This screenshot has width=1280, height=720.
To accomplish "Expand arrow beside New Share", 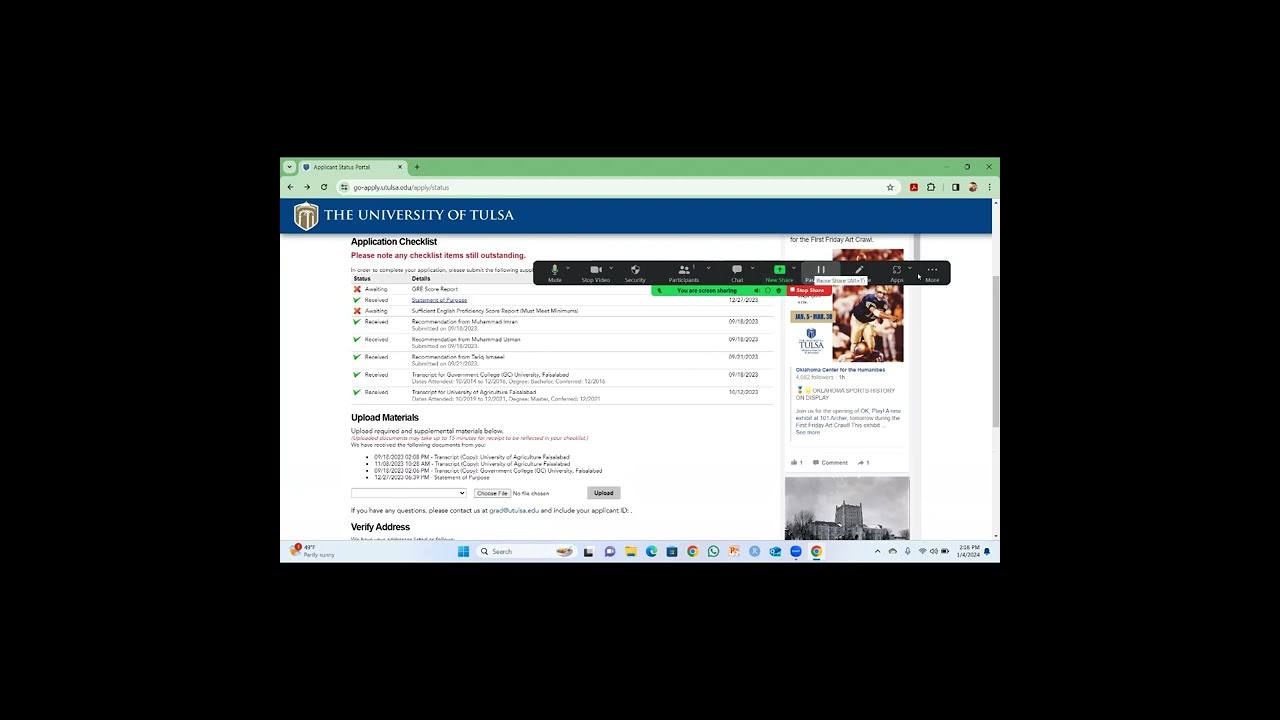I will [794, 268].
